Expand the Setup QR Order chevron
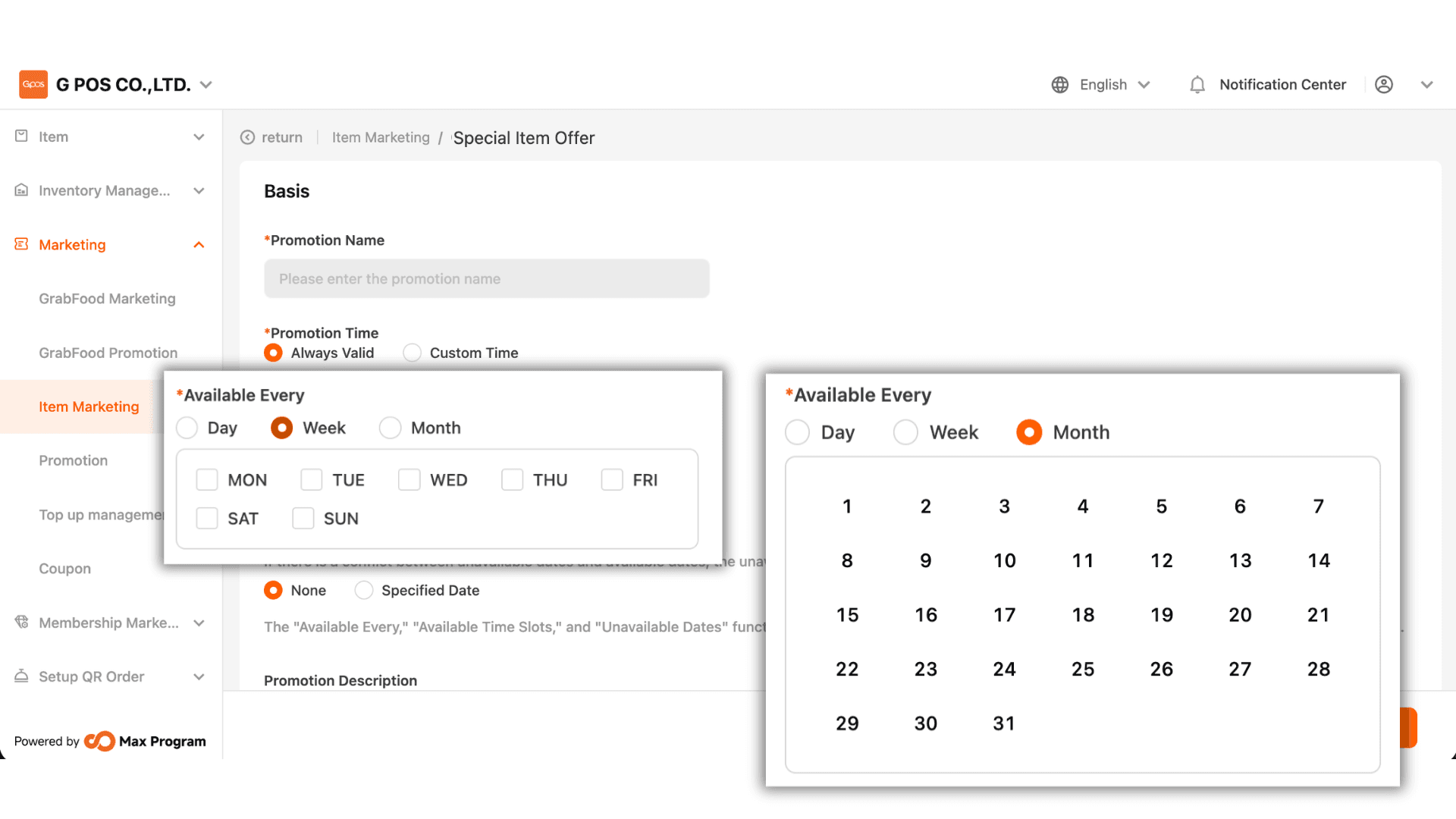The image size is (1456, 819). coord(199,677)
